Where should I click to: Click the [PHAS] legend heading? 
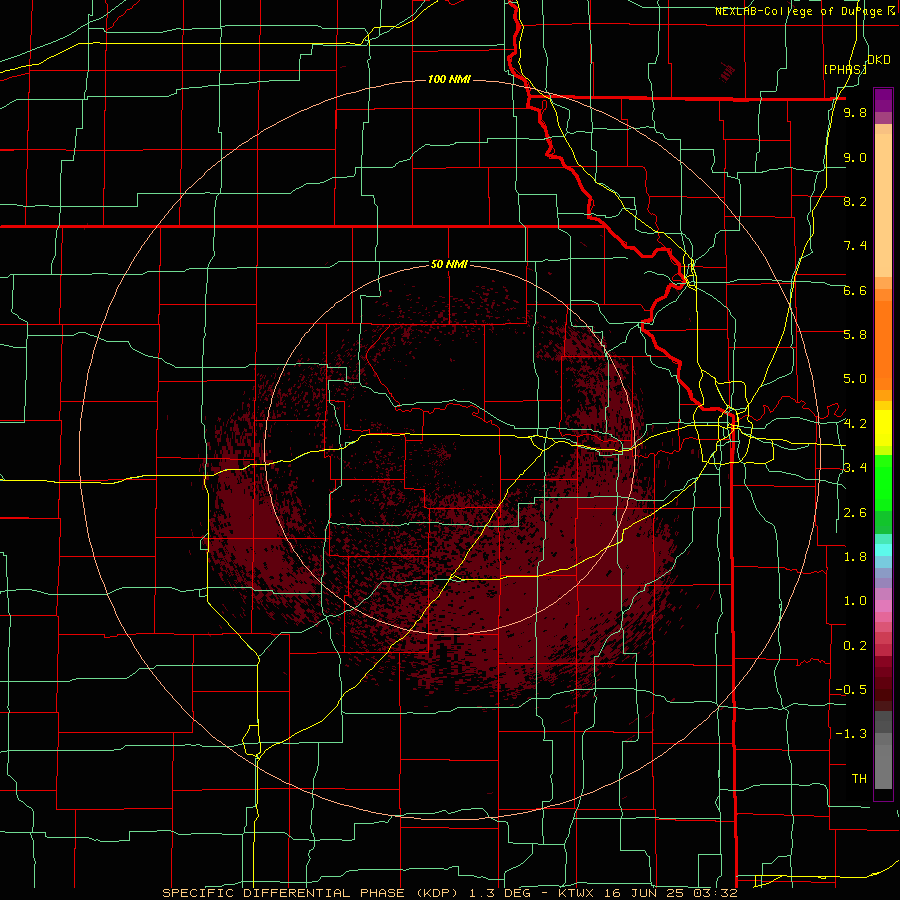845,69
